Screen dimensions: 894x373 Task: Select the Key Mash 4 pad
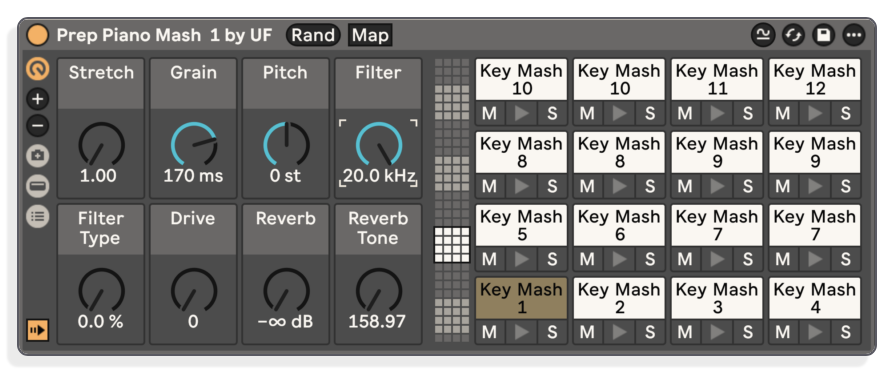(x=815, y=298)
